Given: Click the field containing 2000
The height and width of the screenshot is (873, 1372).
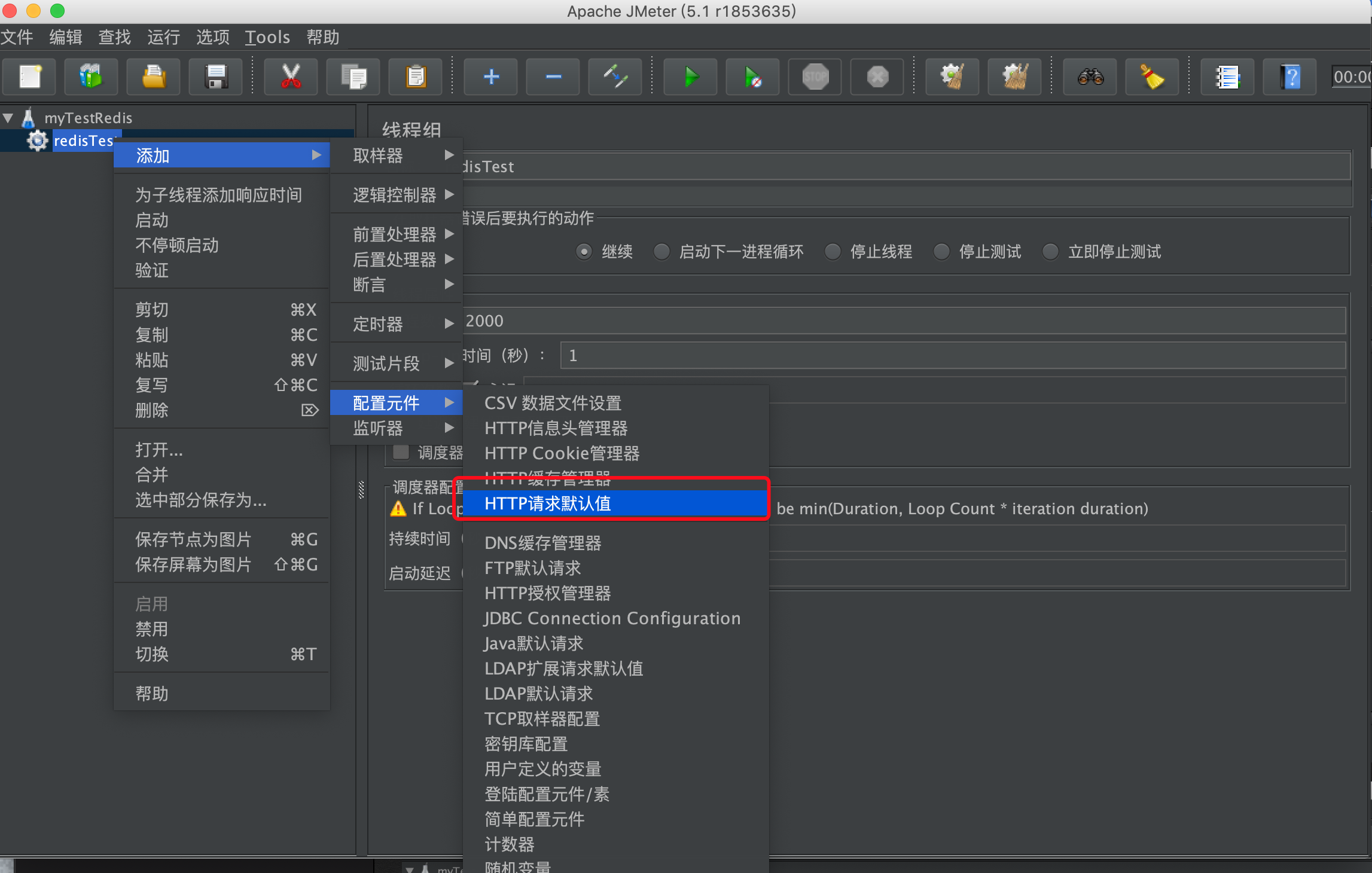Looking at the screenshot, I should [897, 321].
